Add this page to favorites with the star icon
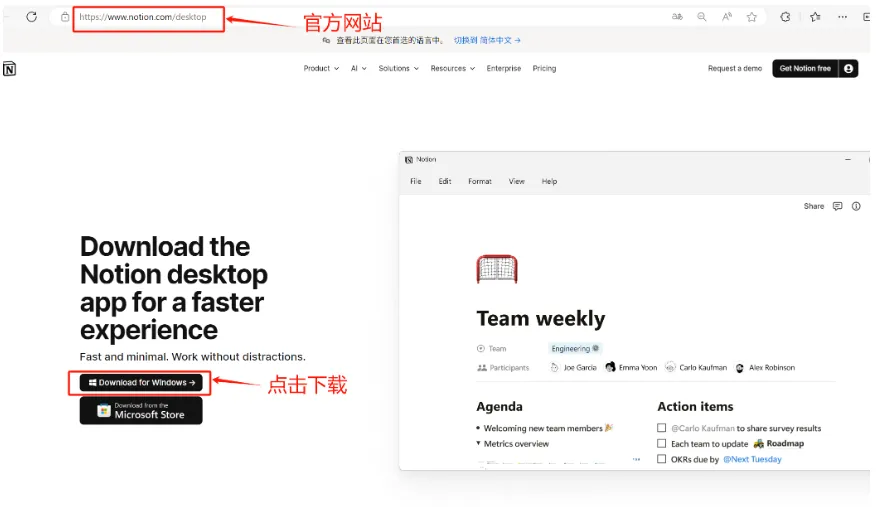 click(x=752, y=17)
